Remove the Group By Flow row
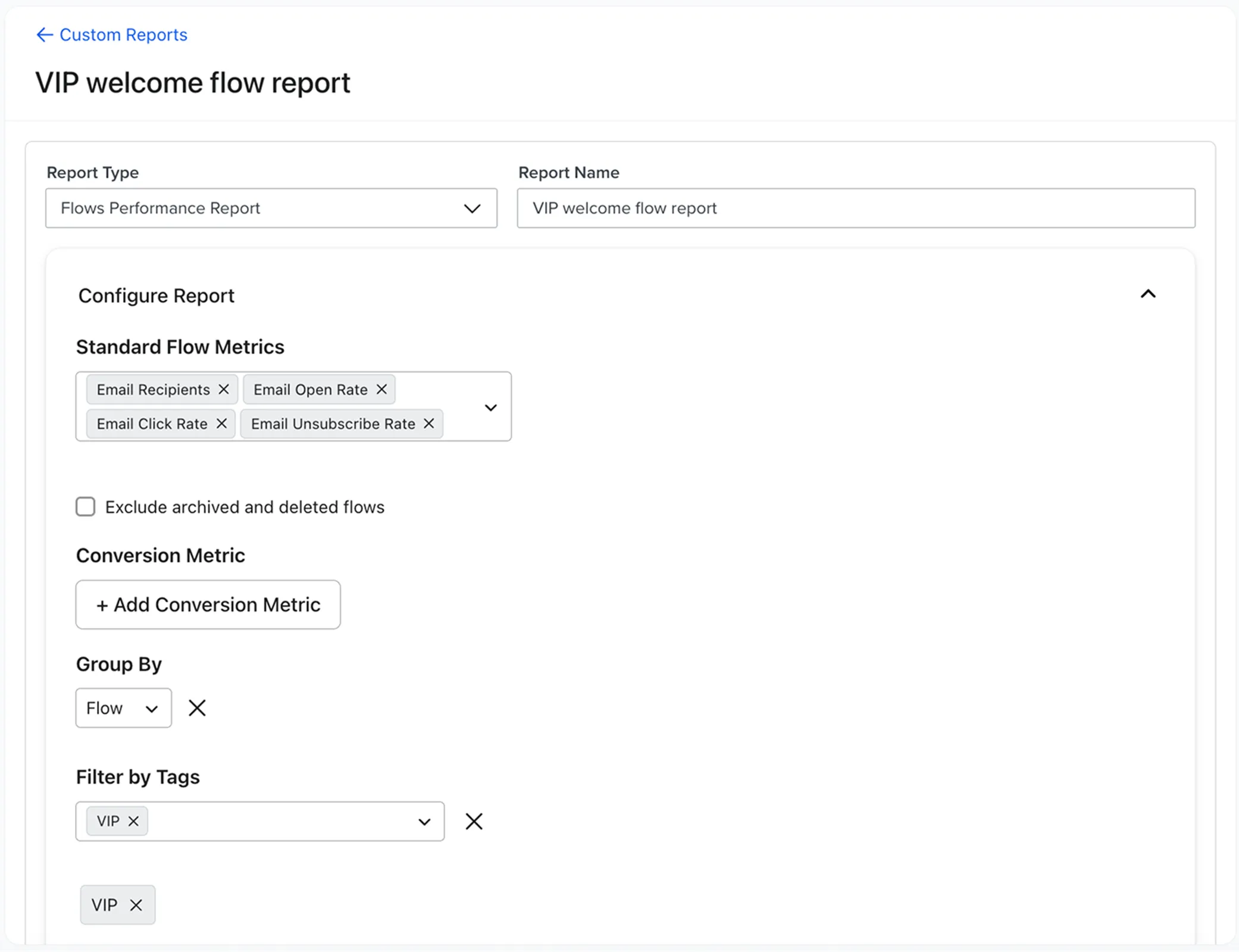Image resolution: width=1239 pixels, height=952 pixels. (x=197, y=708)
